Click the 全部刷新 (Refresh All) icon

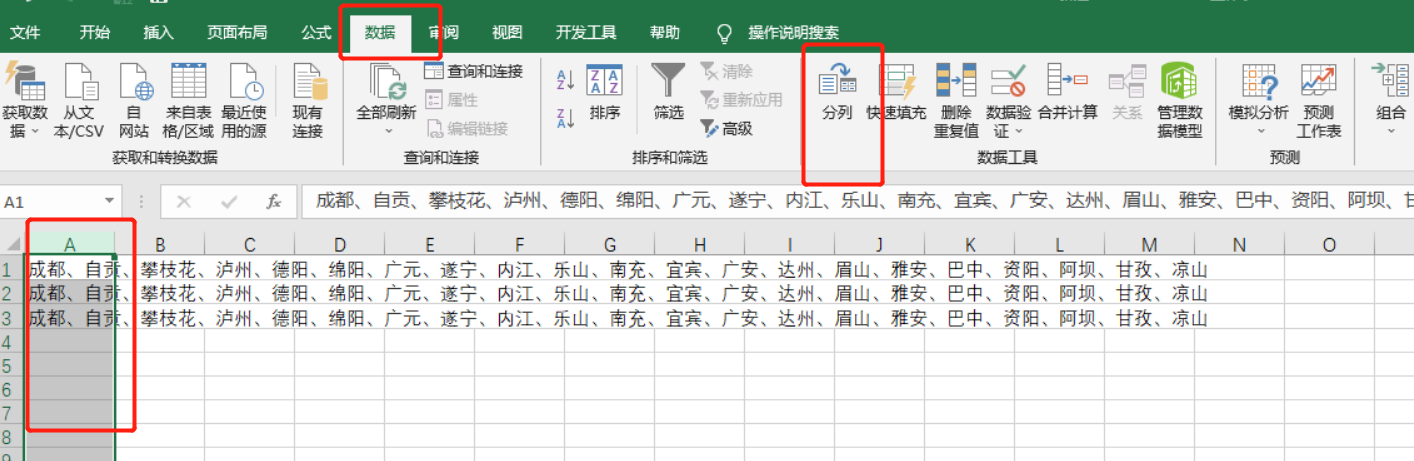coord(386,80)
